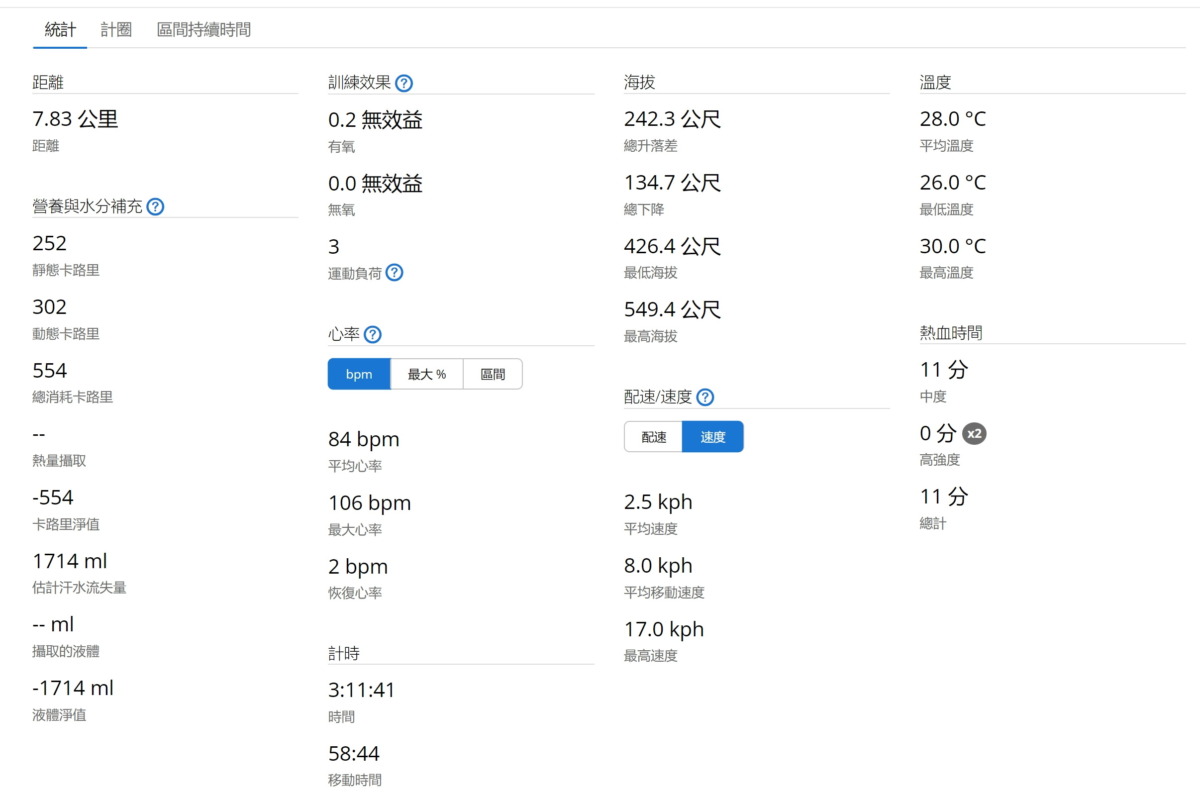Viewport: 1200px width, 800px height.
Task: Click the 1714 ml sweat loss value
Action: pos(70,561)
